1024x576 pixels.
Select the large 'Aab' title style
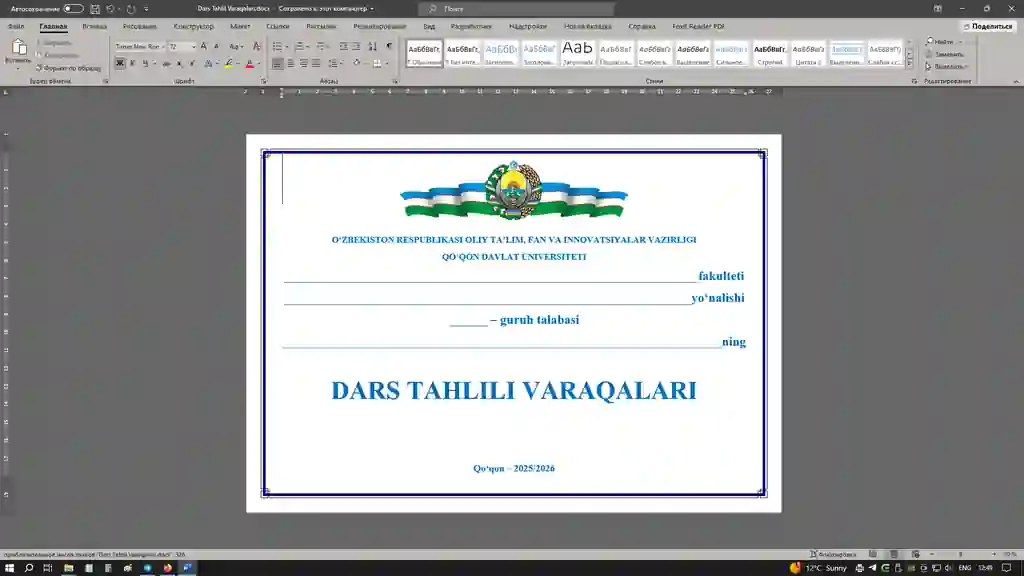coord(578,54)
